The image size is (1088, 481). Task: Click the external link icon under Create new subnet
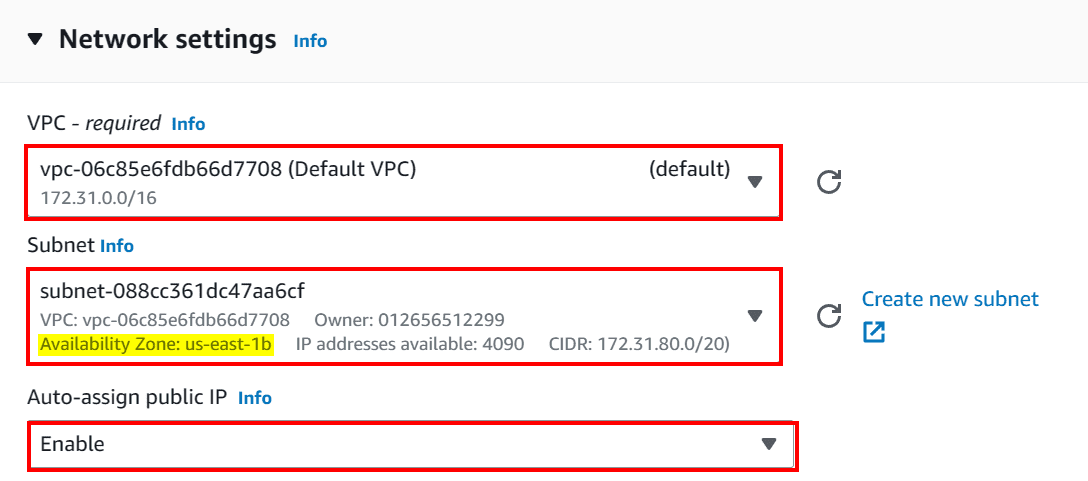(x=874, y=332)
